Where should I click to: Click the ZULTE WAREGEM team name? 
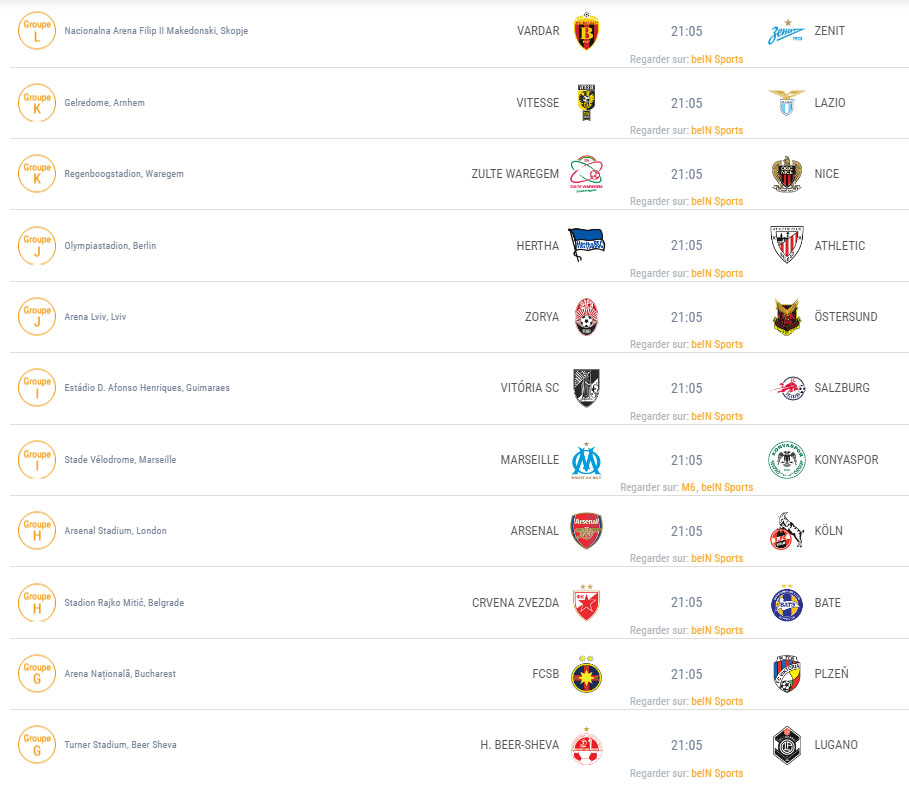coord(515,174)
